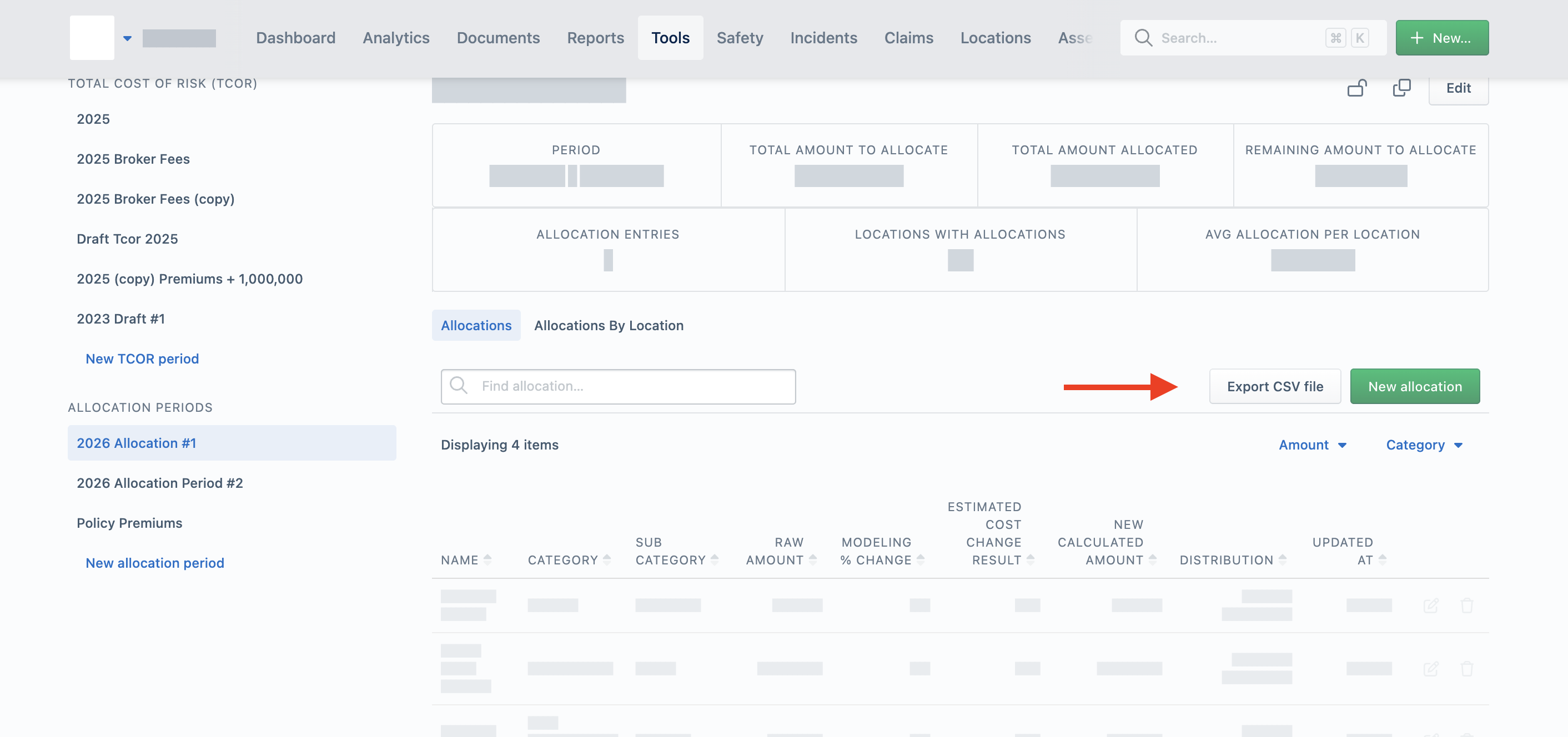Open the Dashboard nav item
Viewport: 1568px width, 737px height.
pyautogui.click(x=296, y=38)
